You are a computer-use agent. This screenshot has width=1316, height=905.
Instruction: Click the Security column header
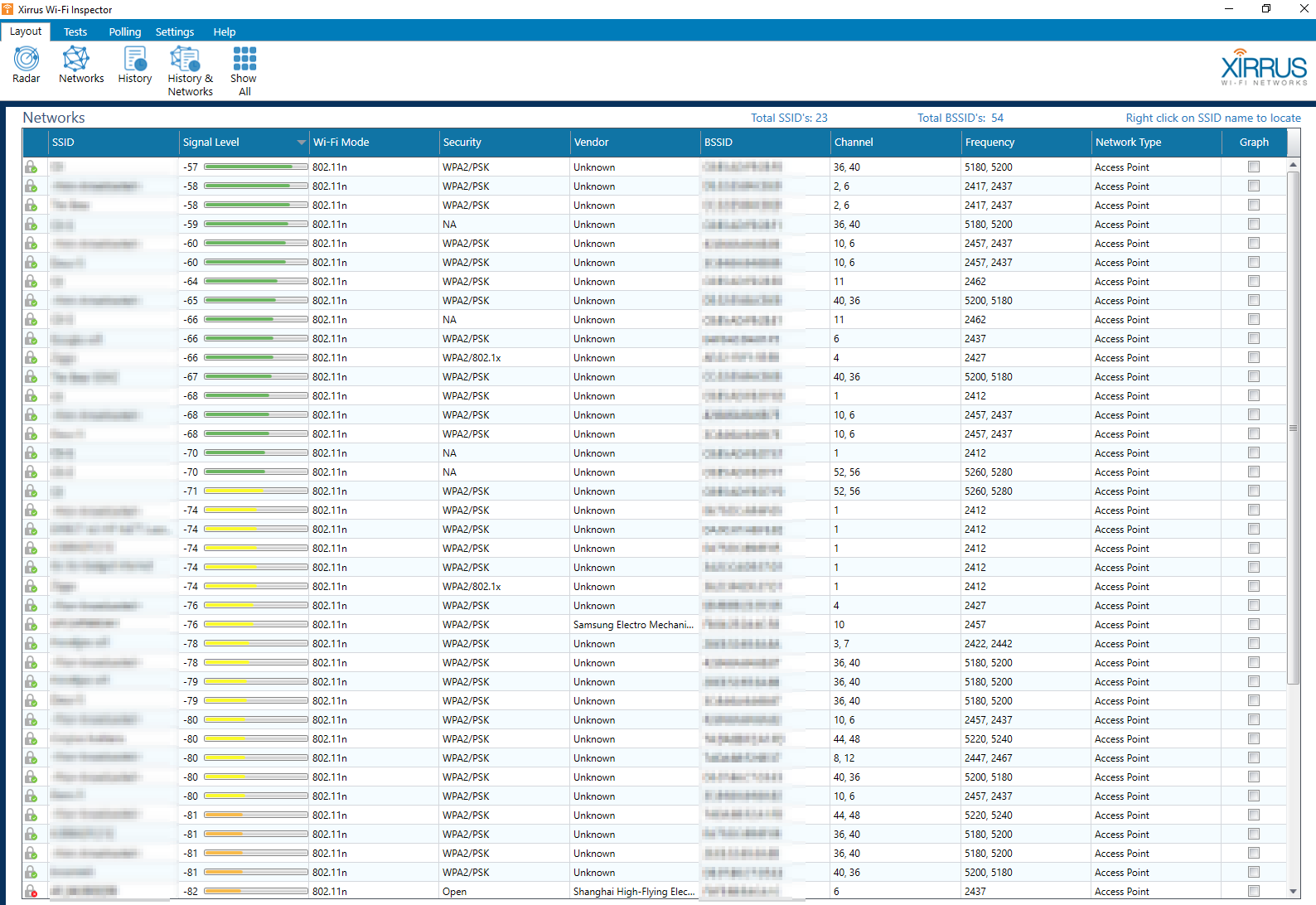point(462,143)
